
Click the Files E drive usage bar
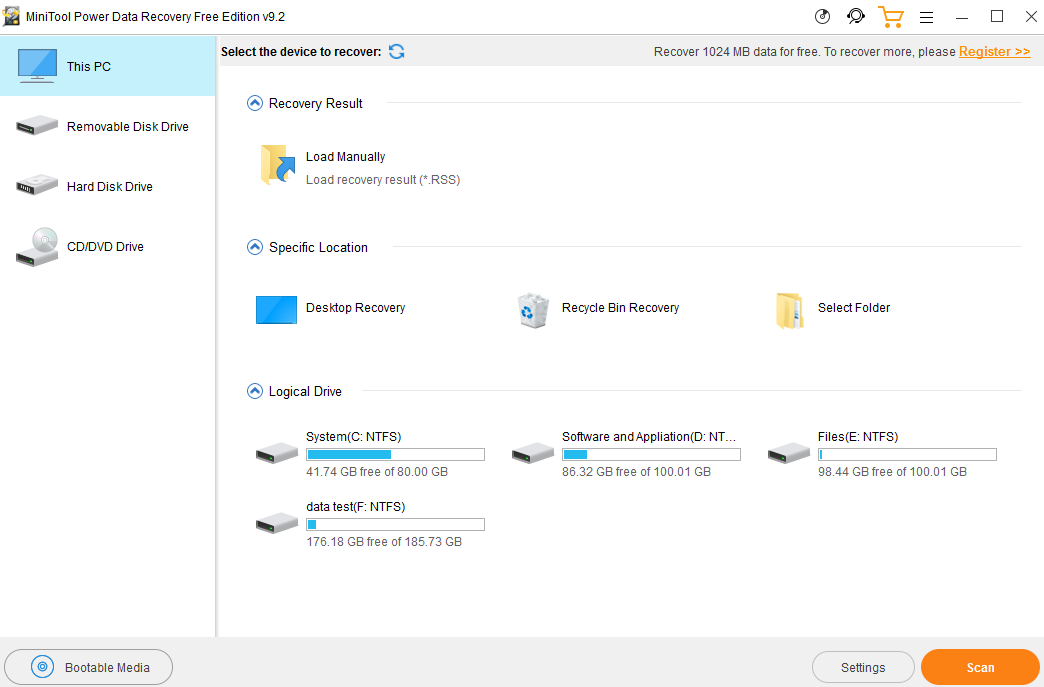coord(908,455)
